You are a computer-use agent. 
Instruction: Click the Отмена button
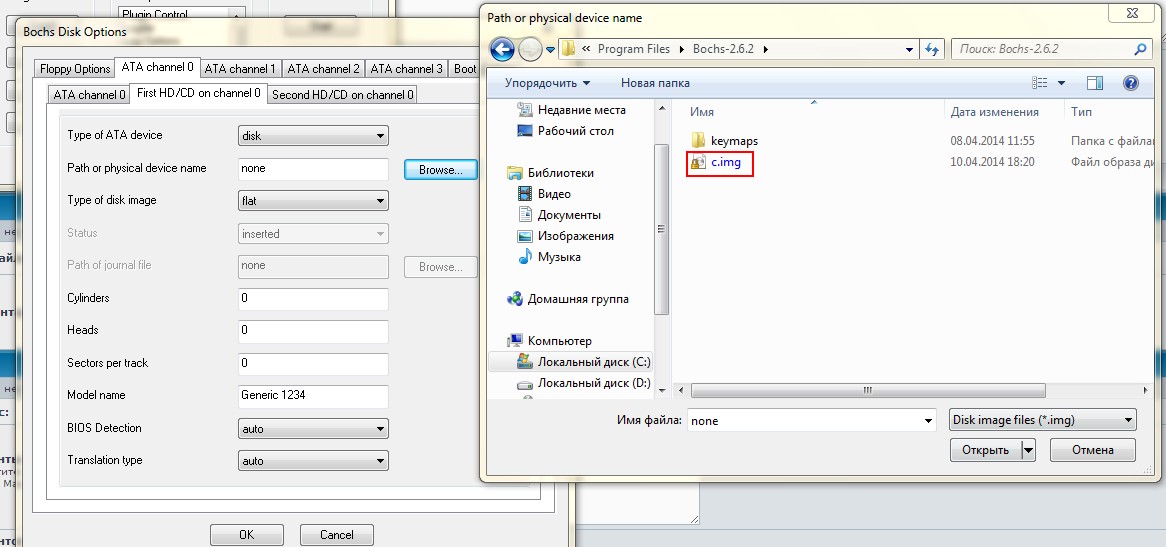(1092, 450)
